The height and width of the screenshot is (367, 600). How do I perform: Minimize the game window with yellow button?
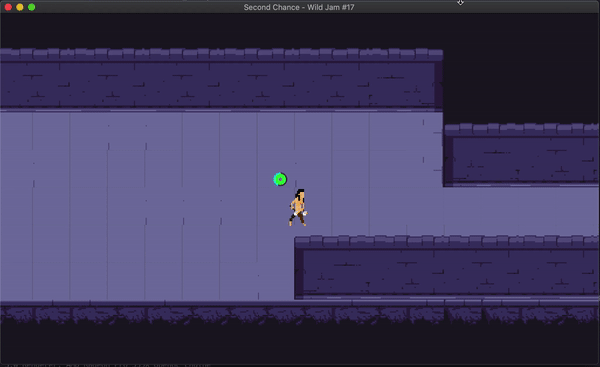(x=20, y=7)
